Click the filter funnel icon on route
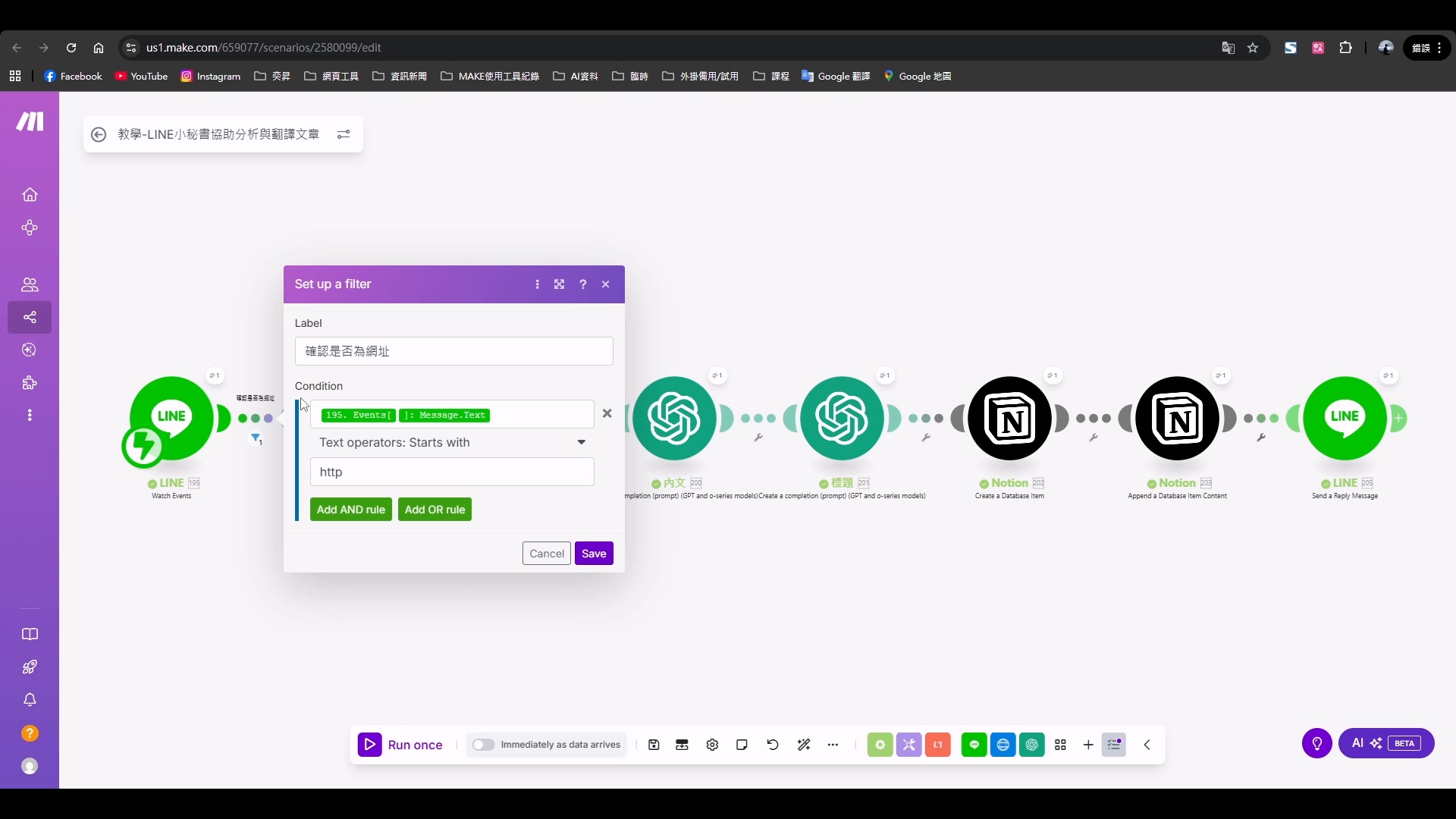Viewport: 1456px width, 819px height. [256, 438]
